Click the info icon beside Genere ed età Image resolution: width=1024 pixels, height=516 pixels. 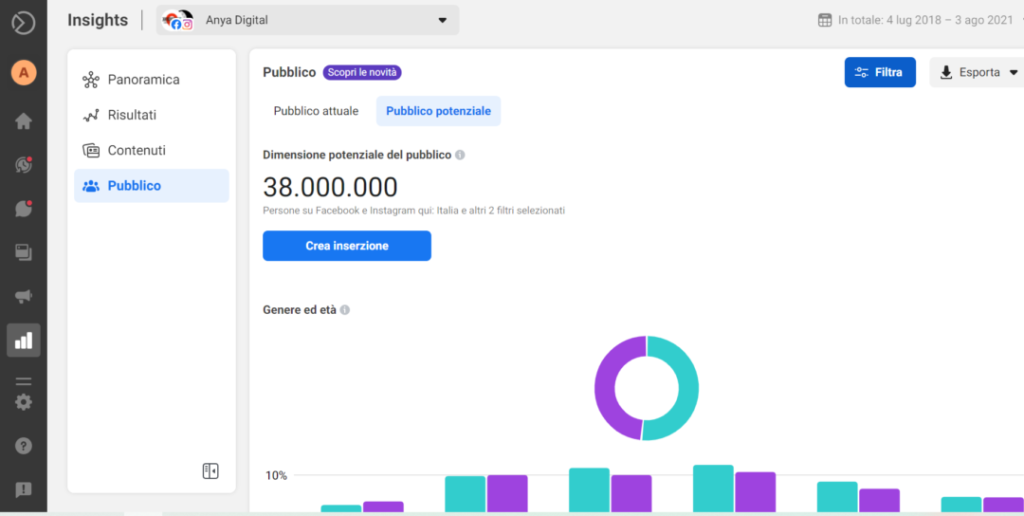[345, 310]
